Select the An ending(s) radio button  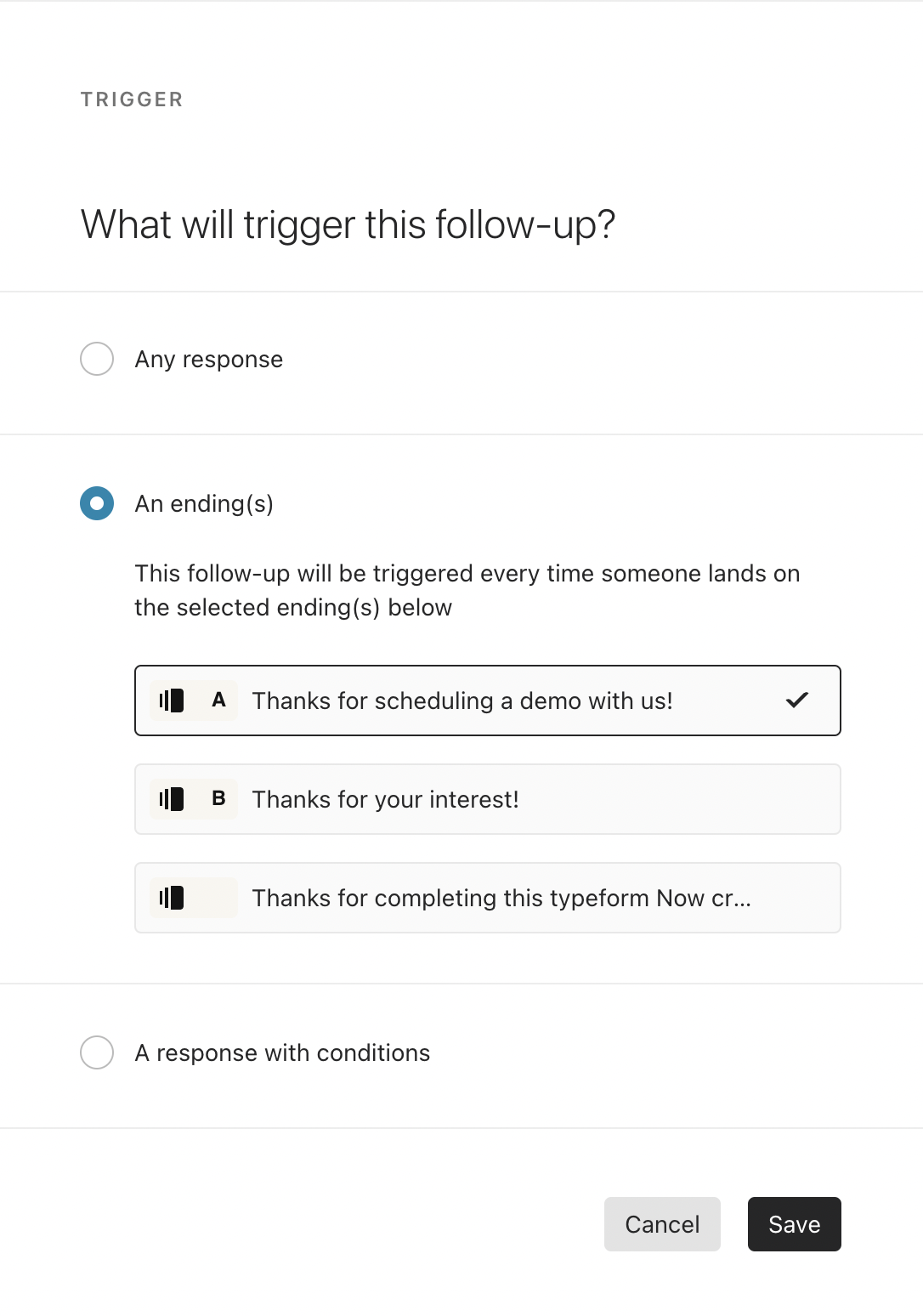97,503
